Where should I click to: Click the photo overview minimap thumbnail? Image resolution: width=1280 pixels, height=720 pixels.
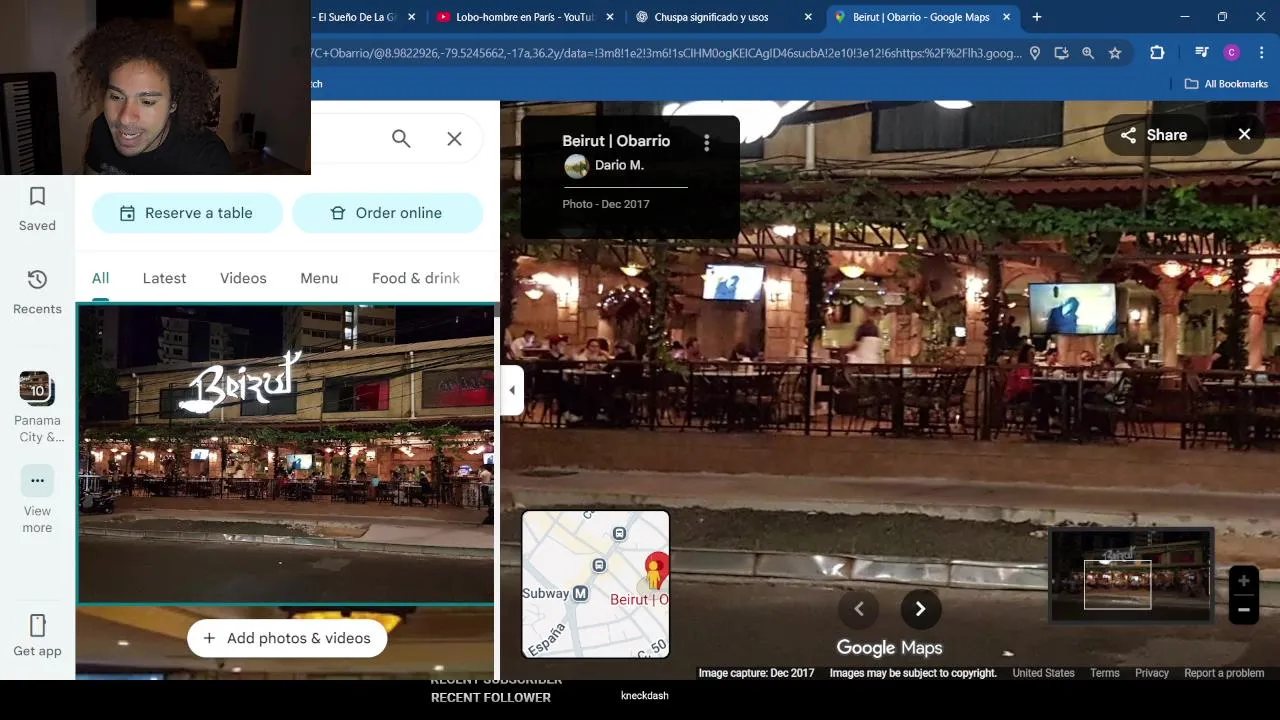(x=1131, y=575)
